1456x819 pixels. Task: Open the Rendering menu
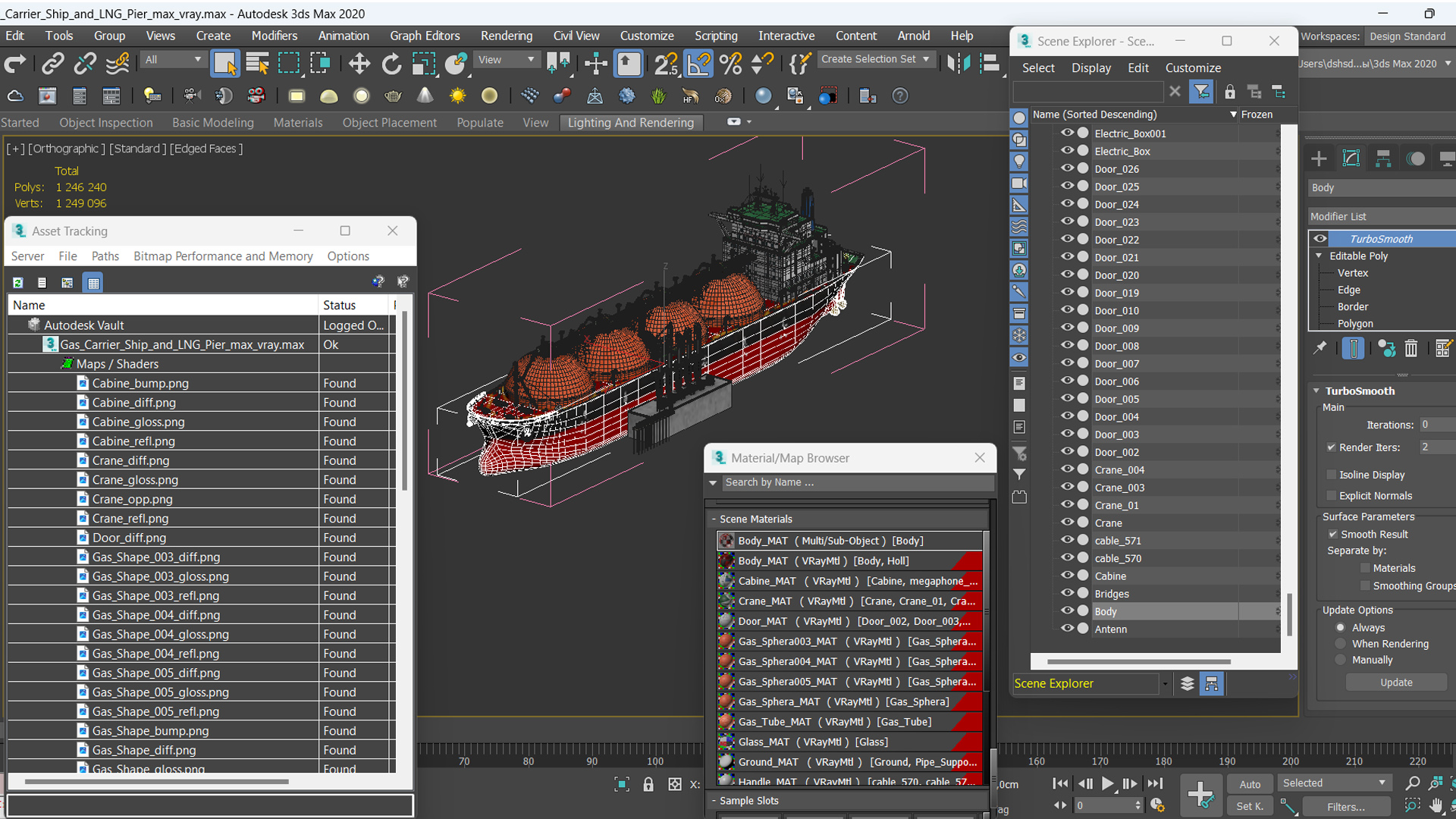[x=507, y=36]
